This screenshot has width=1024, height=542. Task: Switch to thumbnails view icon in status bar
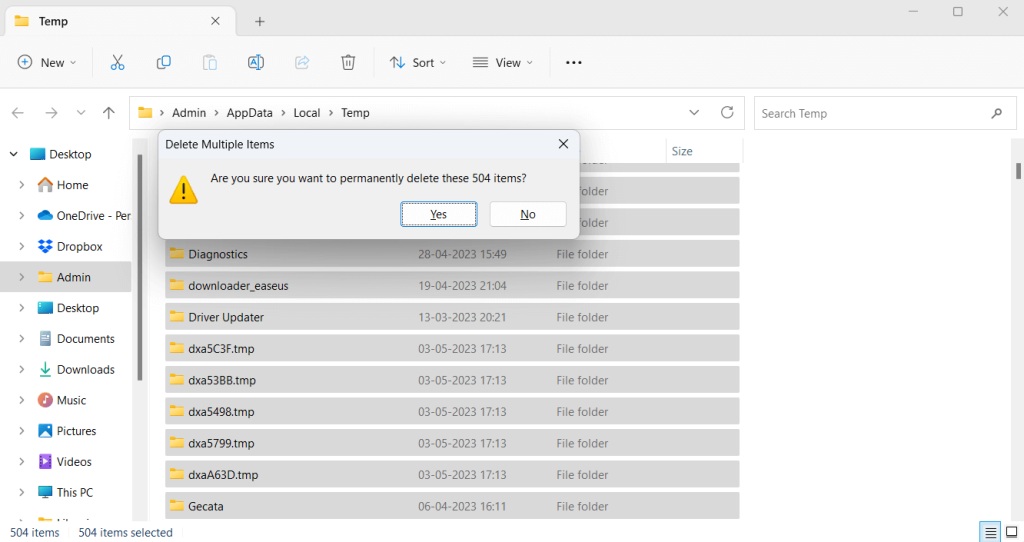point(1012,532)
